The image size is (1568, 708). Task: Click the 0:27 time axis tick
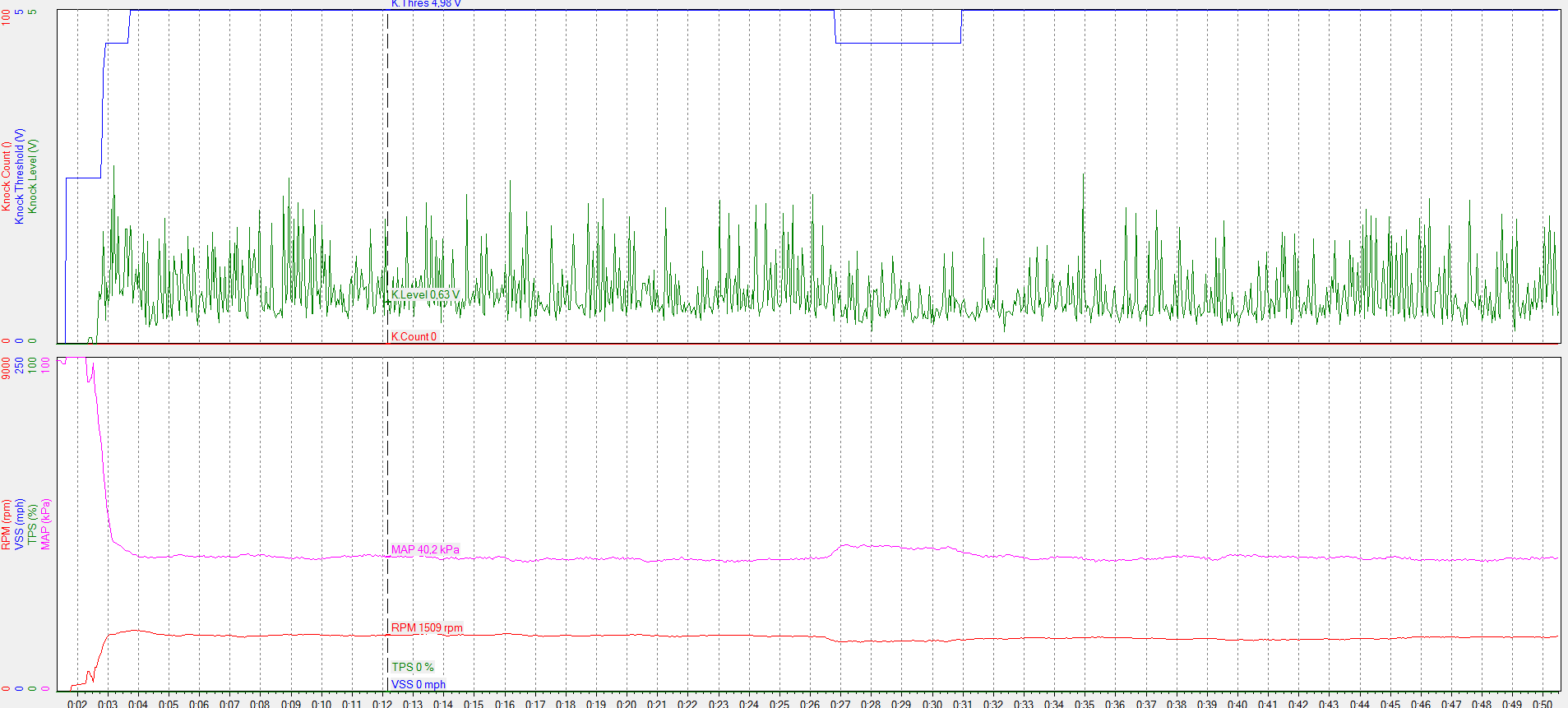coord(840,703)
